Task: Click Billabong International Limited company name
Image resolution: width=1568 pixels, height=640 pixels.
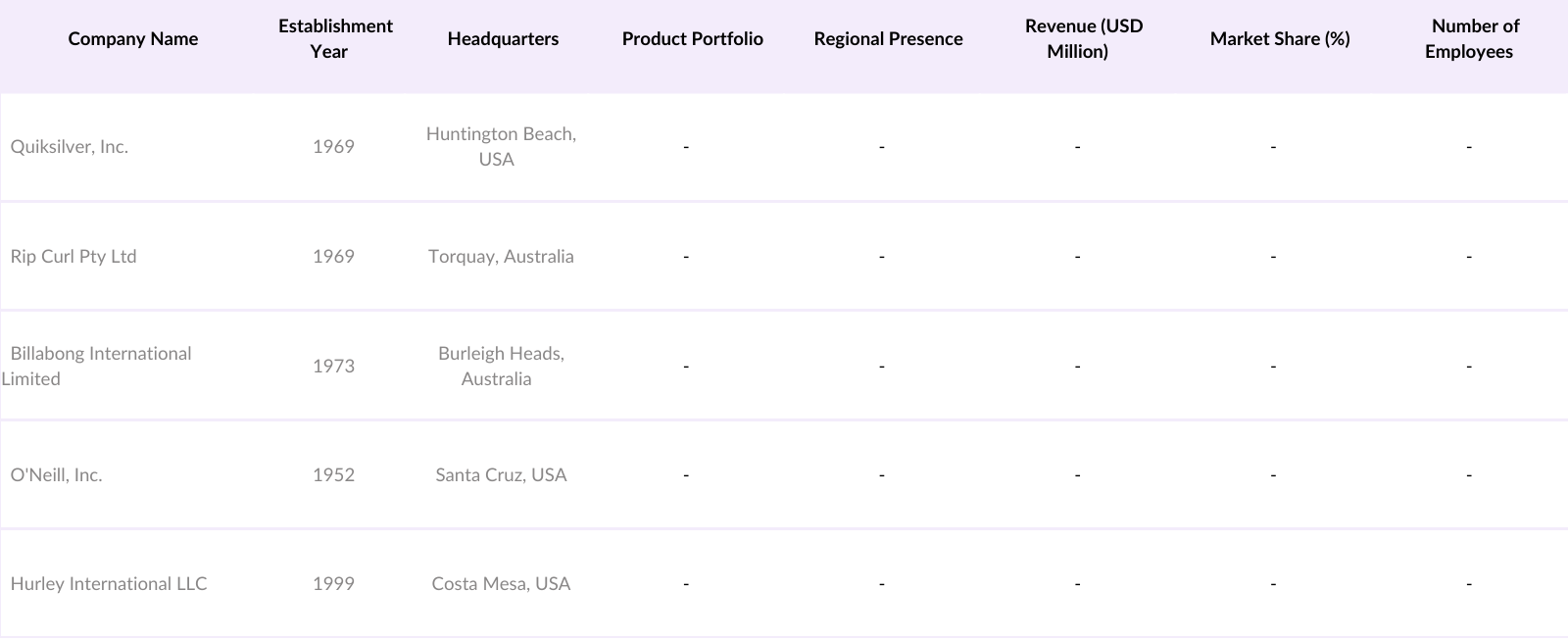Action: point(100,366)
